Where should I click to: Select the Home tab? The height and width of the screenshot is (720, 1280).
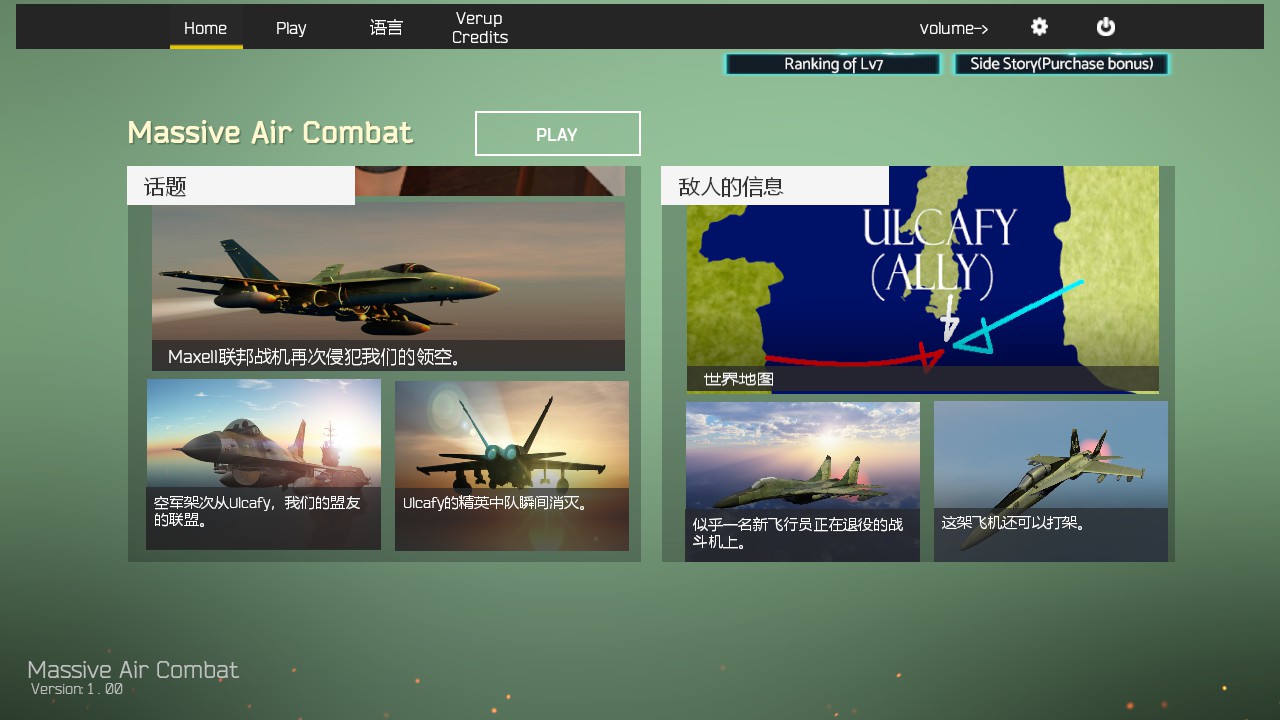tap(205, 28)
